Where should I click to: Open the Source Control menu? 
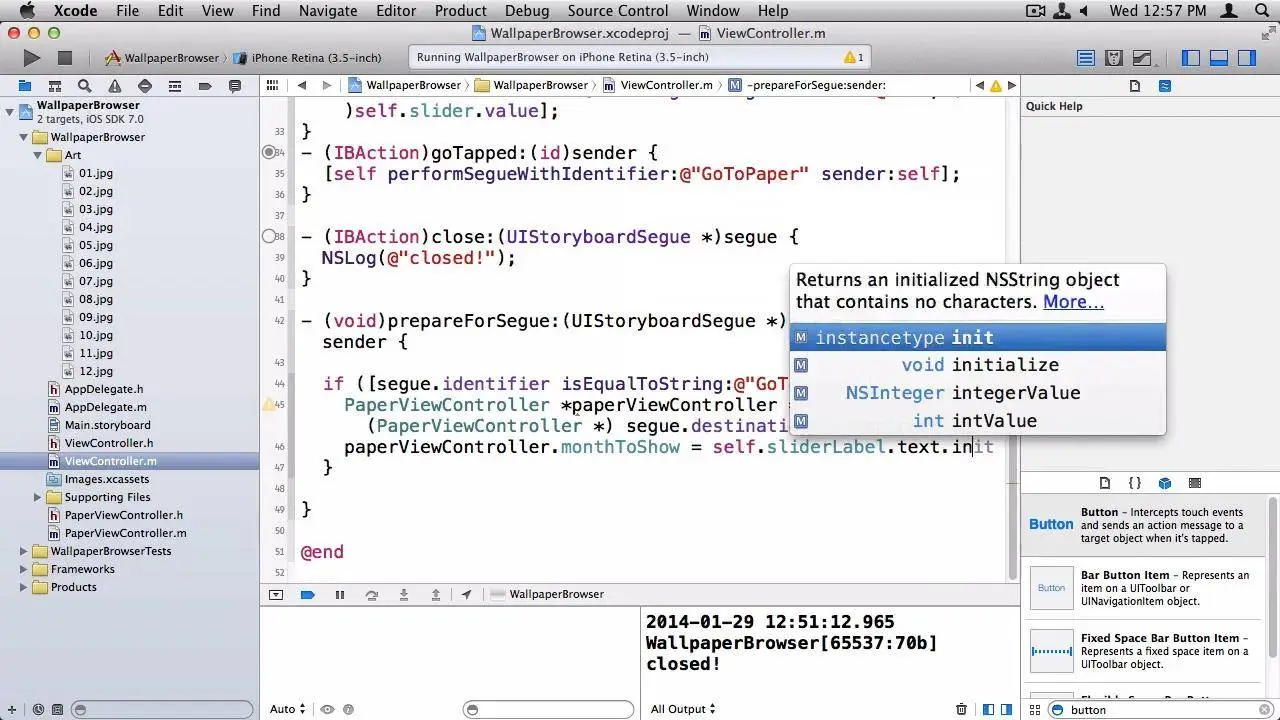coord(618,11)
